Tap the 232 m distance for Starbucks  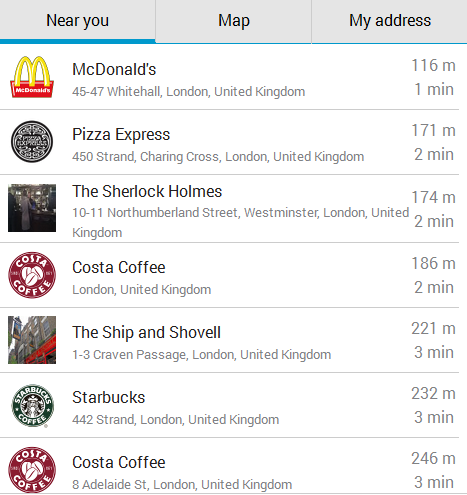tap(433, 393)
